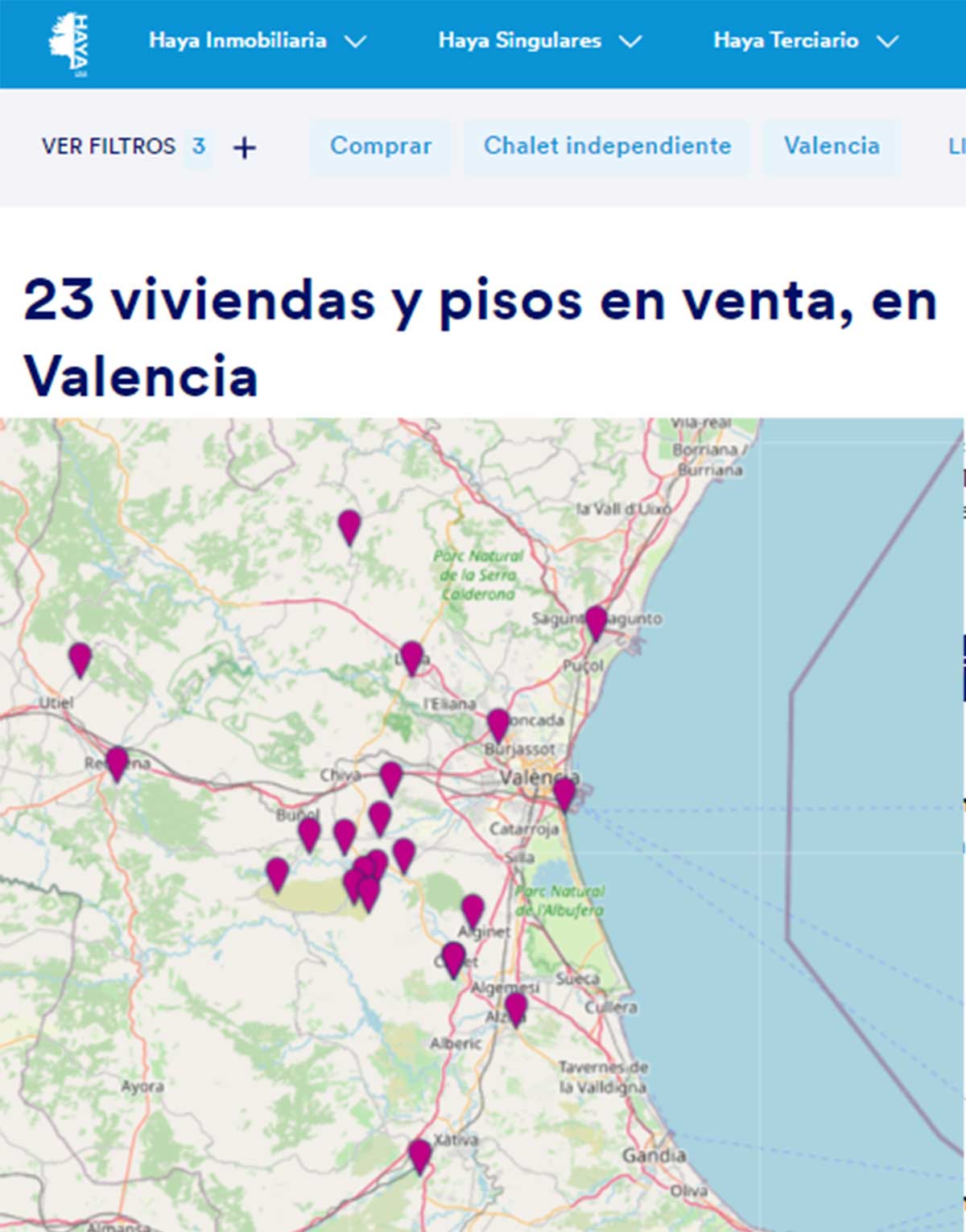Select the pin on València coast
This screenshot has height=1232, width=966.
point(564,793)
